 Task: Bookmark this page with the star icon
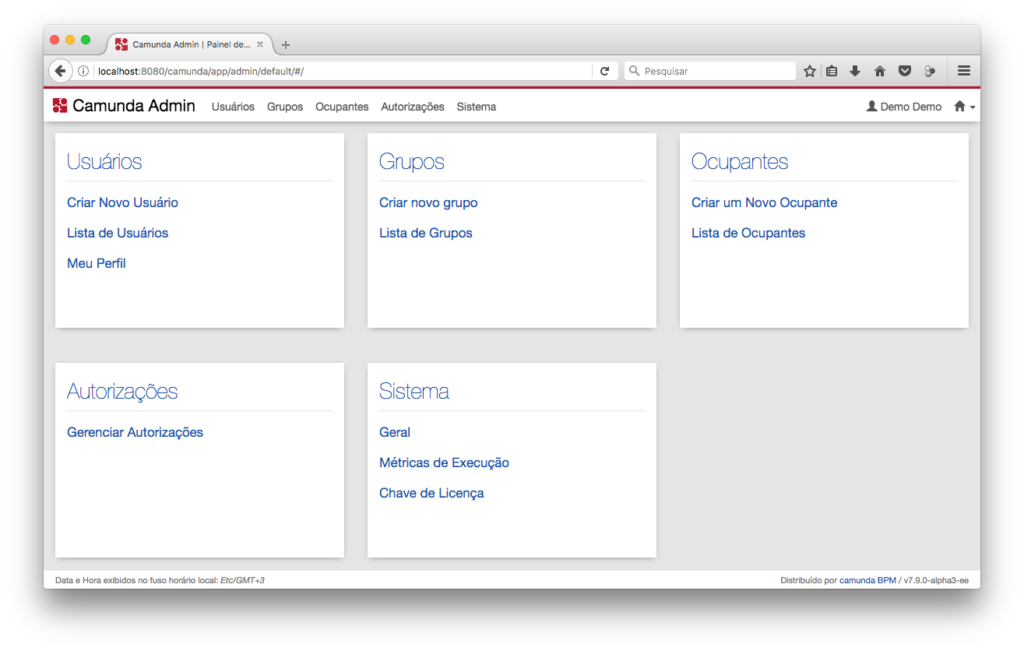tap(810, 71)
